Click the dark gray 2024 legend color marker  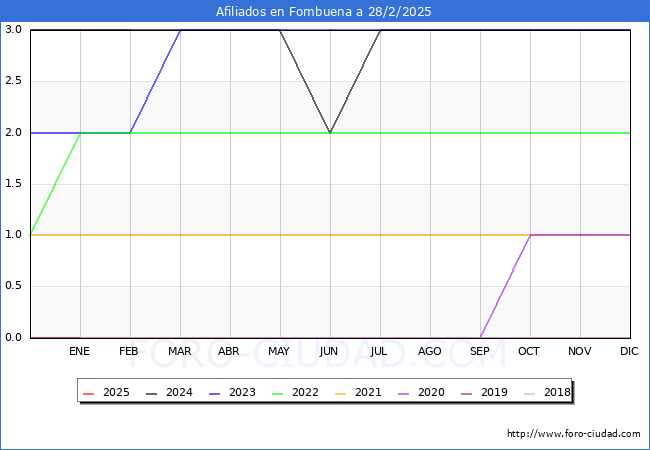(x=152, y=393)
